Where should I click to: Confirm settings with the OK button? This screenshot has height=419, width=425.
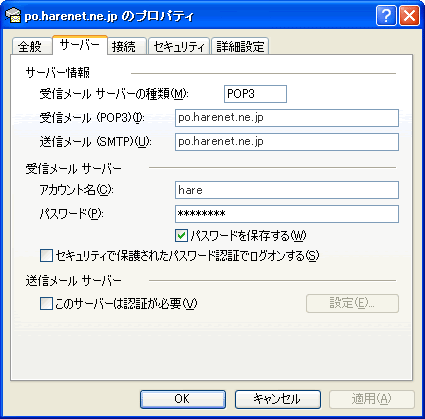point(183,399)
